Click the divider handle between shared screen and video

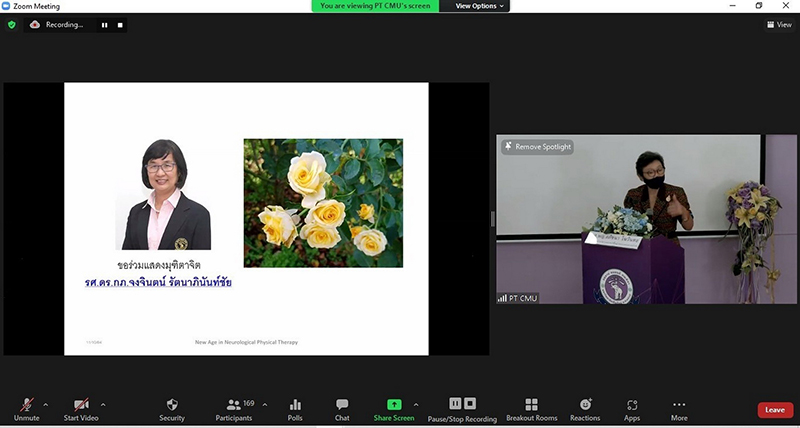pos(492,219)
